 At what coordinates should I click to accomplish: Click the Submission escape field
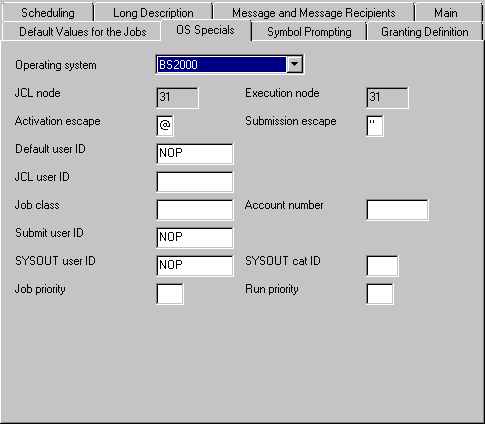pyautogui.click(x=375, y=126)
